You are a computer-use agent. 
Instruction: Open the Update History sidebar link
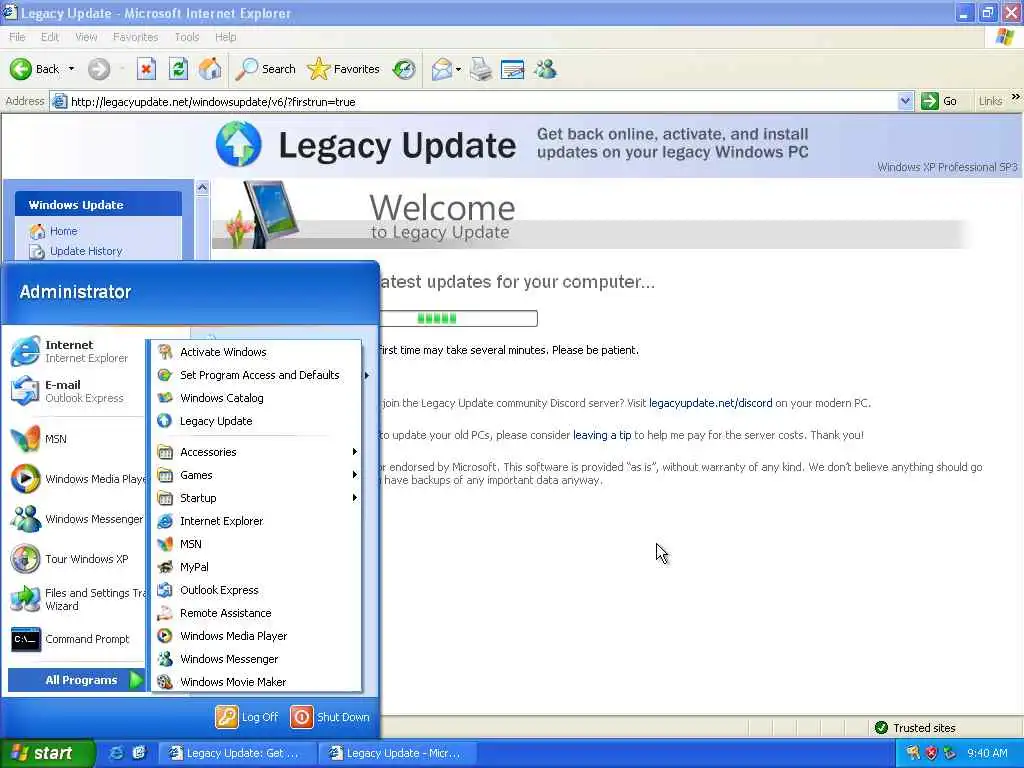[86, 251]
